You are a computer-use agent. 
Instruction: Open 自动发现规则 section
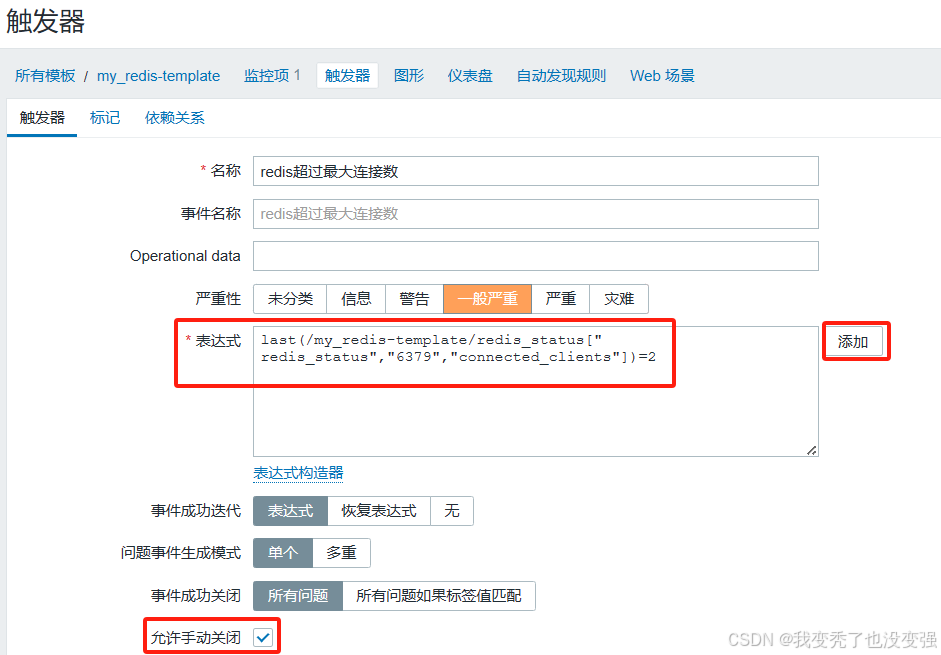click(x=561, y=76)
